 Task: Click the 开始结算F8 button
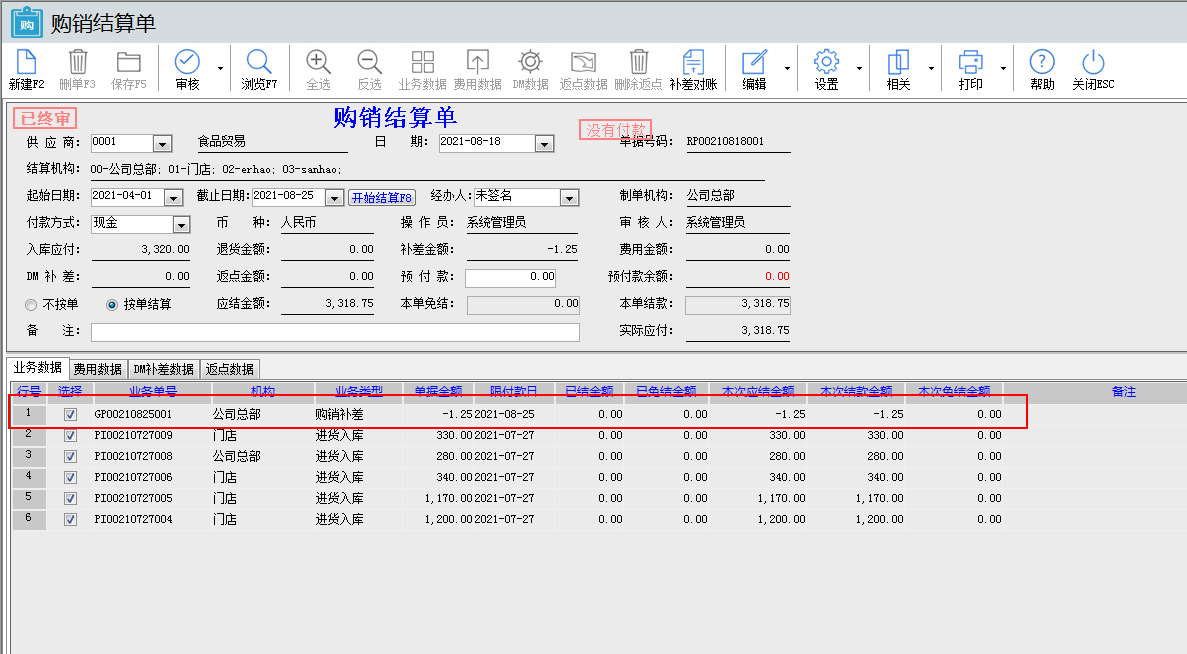(x=381, y=198)
